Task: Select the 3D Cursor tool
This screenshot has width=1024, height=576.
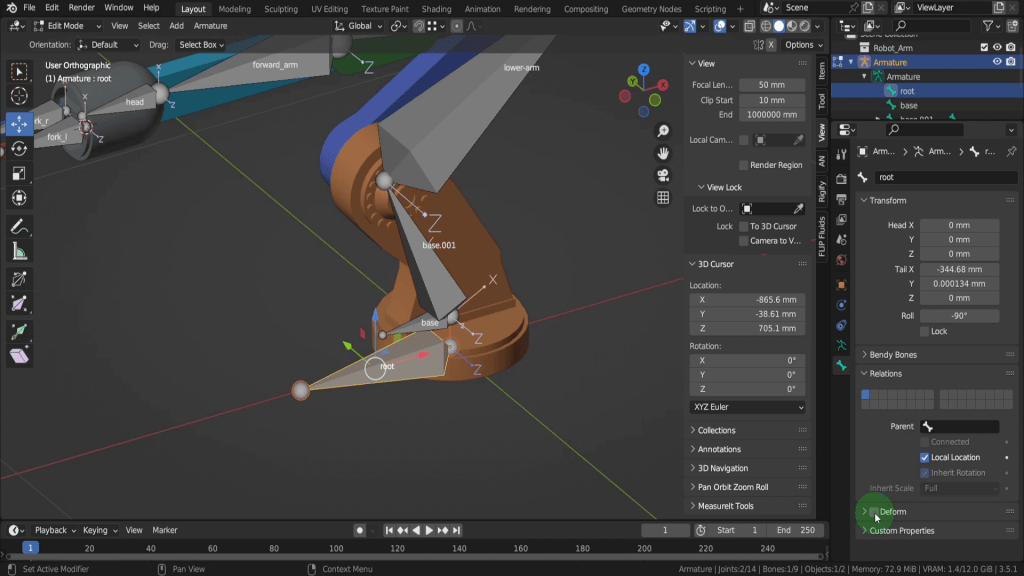Action: click(19, 97)
